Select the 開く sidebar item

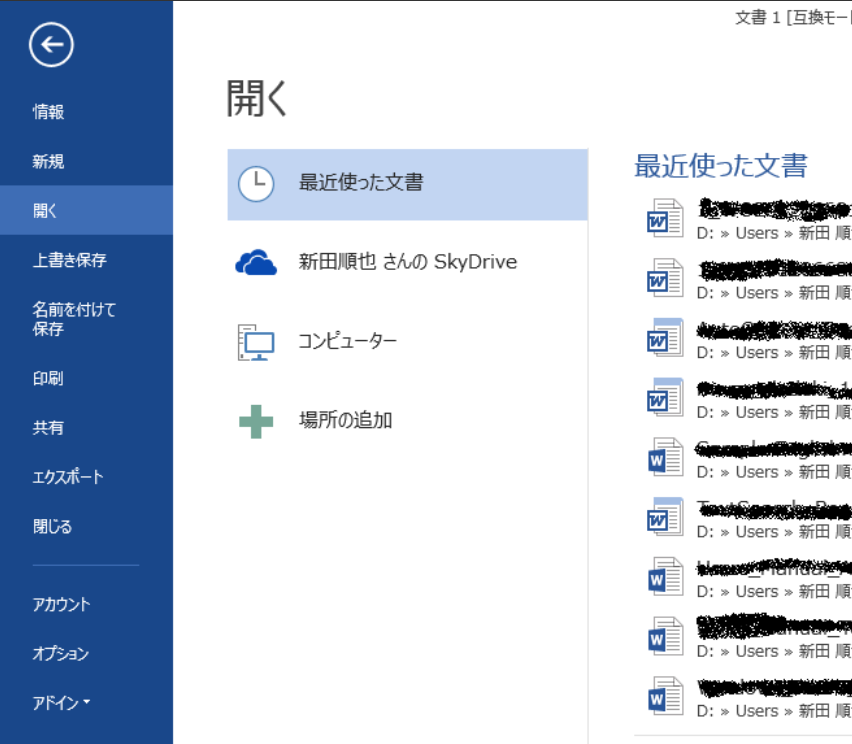(46, 211)
